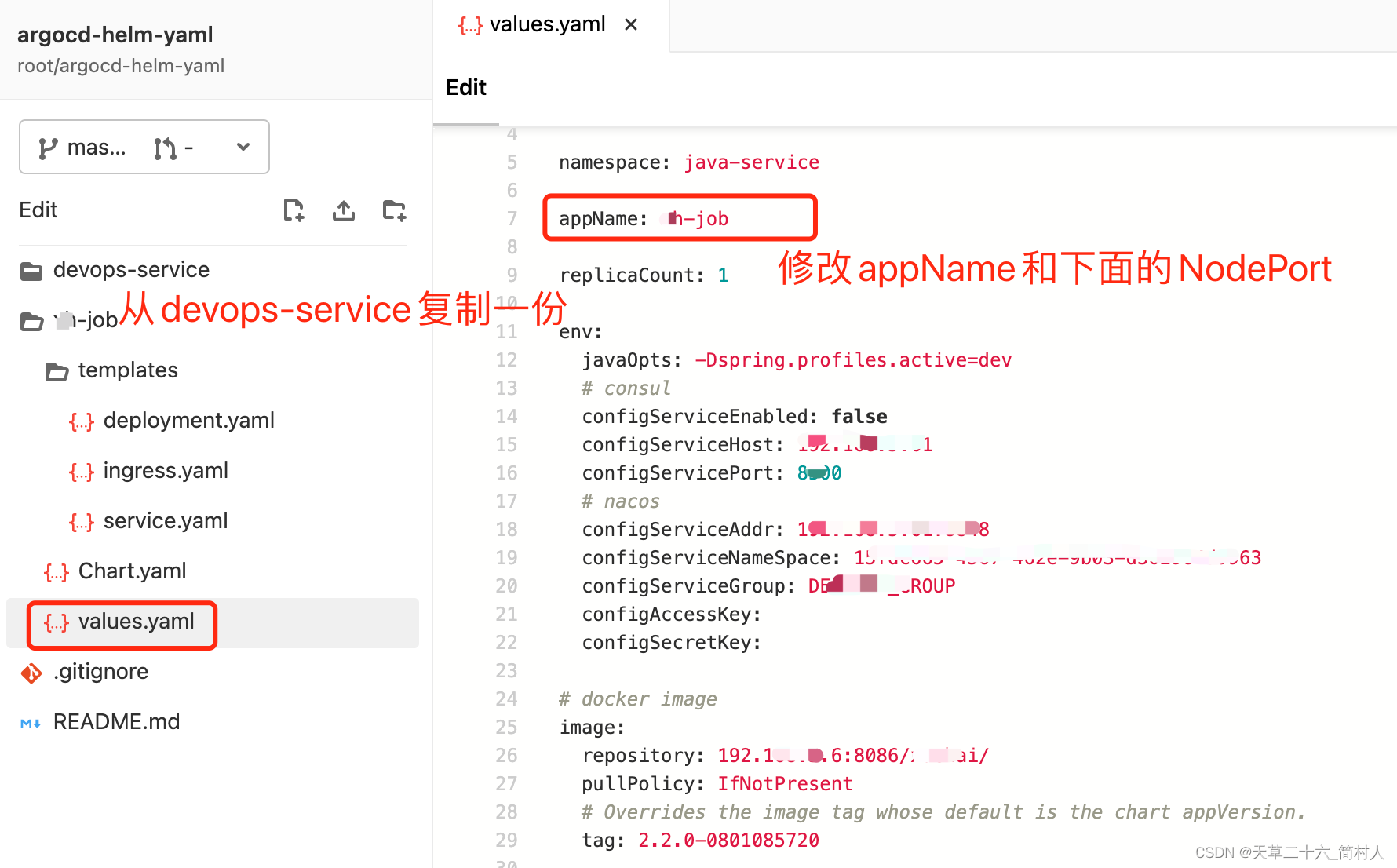Screen dimensions: 1397x868
Task: Open the branch selector dropdown
Action: point(144,147)
